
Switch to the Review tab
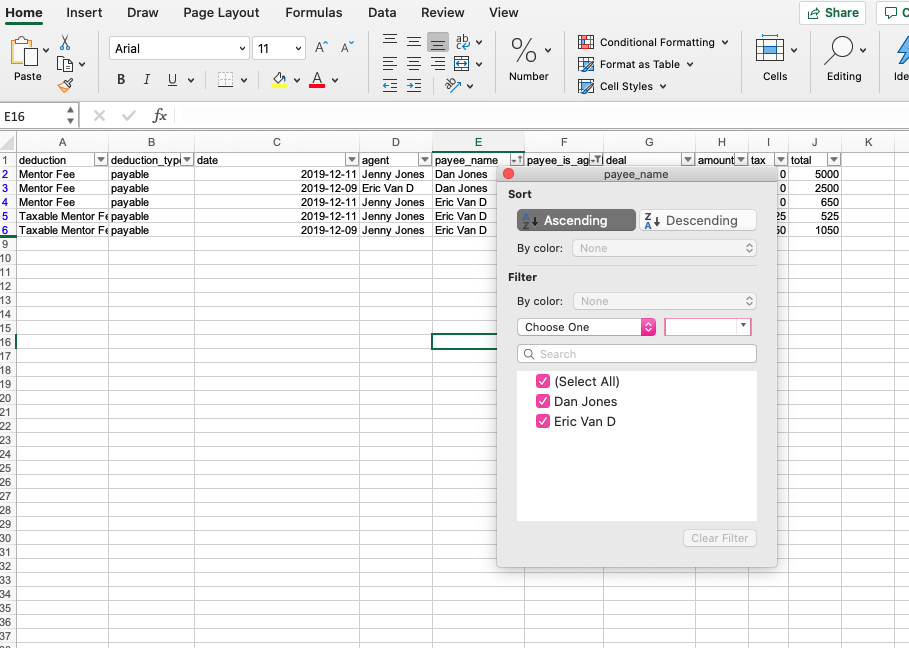point(442,13)
